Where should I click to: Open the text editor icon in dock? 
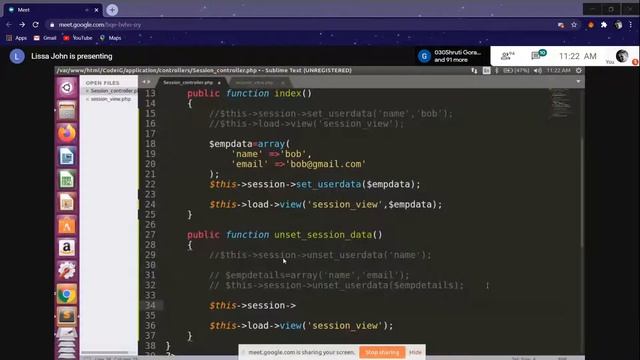(x=67, y=335)
